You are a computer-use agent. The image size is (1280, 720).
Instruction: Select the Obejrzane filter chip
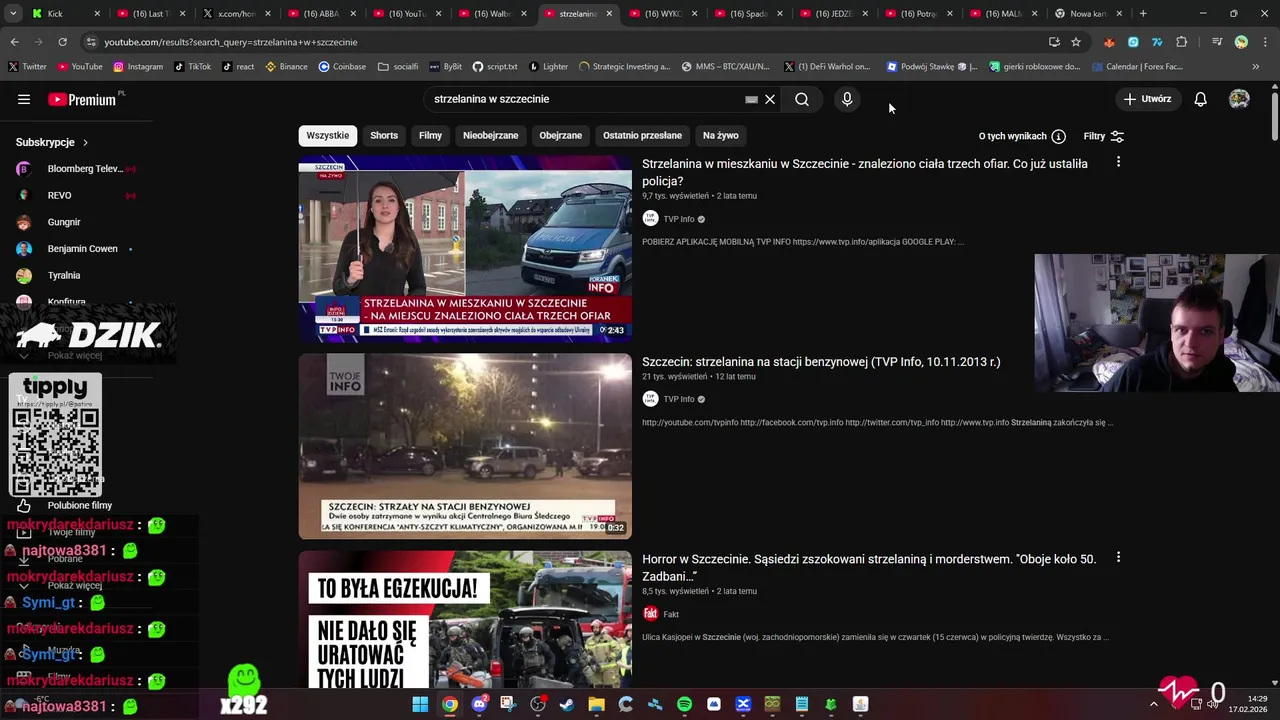click(560, 136)
